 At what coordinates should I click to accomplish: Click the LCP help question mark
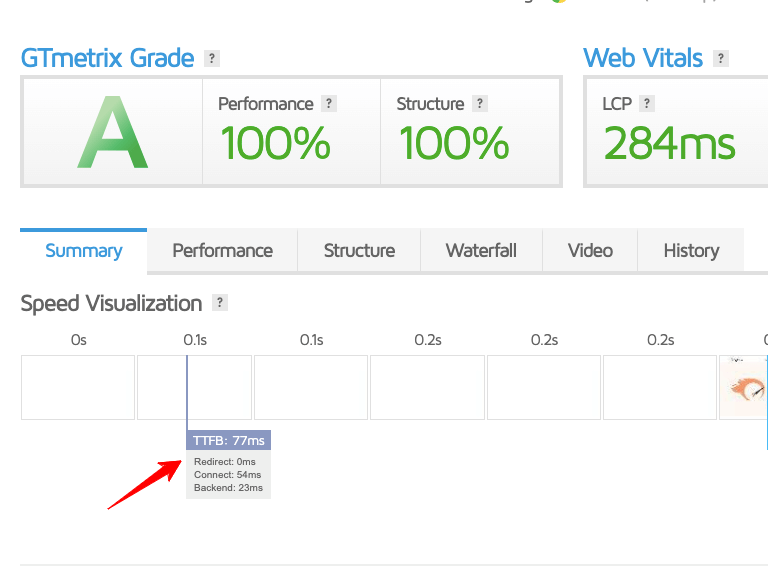[x=647, y=103]
